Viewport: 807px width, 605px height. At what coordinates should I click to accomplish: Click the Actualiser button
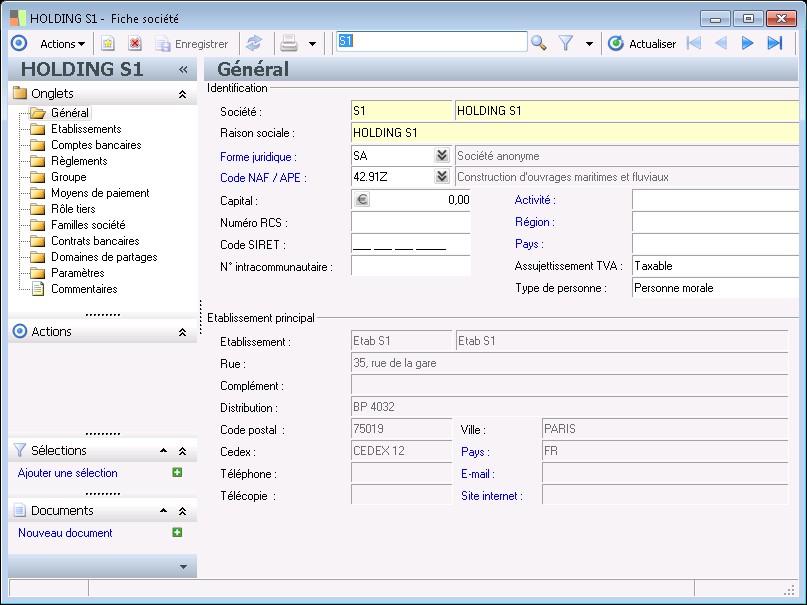[x=642, y=43]
